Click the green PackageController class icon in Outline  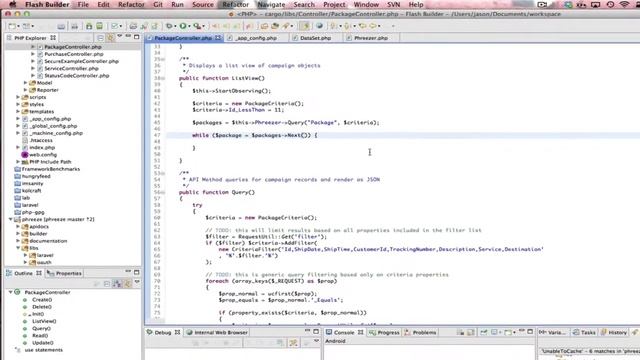pyautogui.click(x=18, y=292)
